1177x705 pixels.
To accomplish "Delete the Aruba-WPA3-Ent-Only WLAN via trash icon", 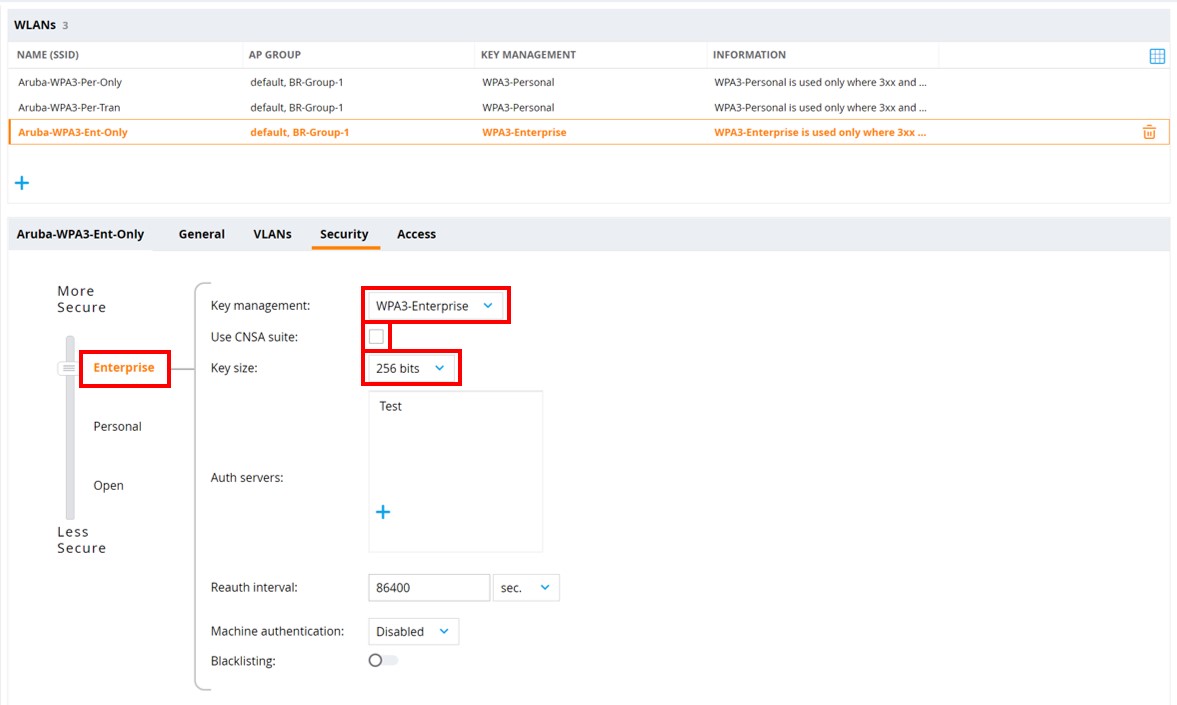I will [1148, 132].
